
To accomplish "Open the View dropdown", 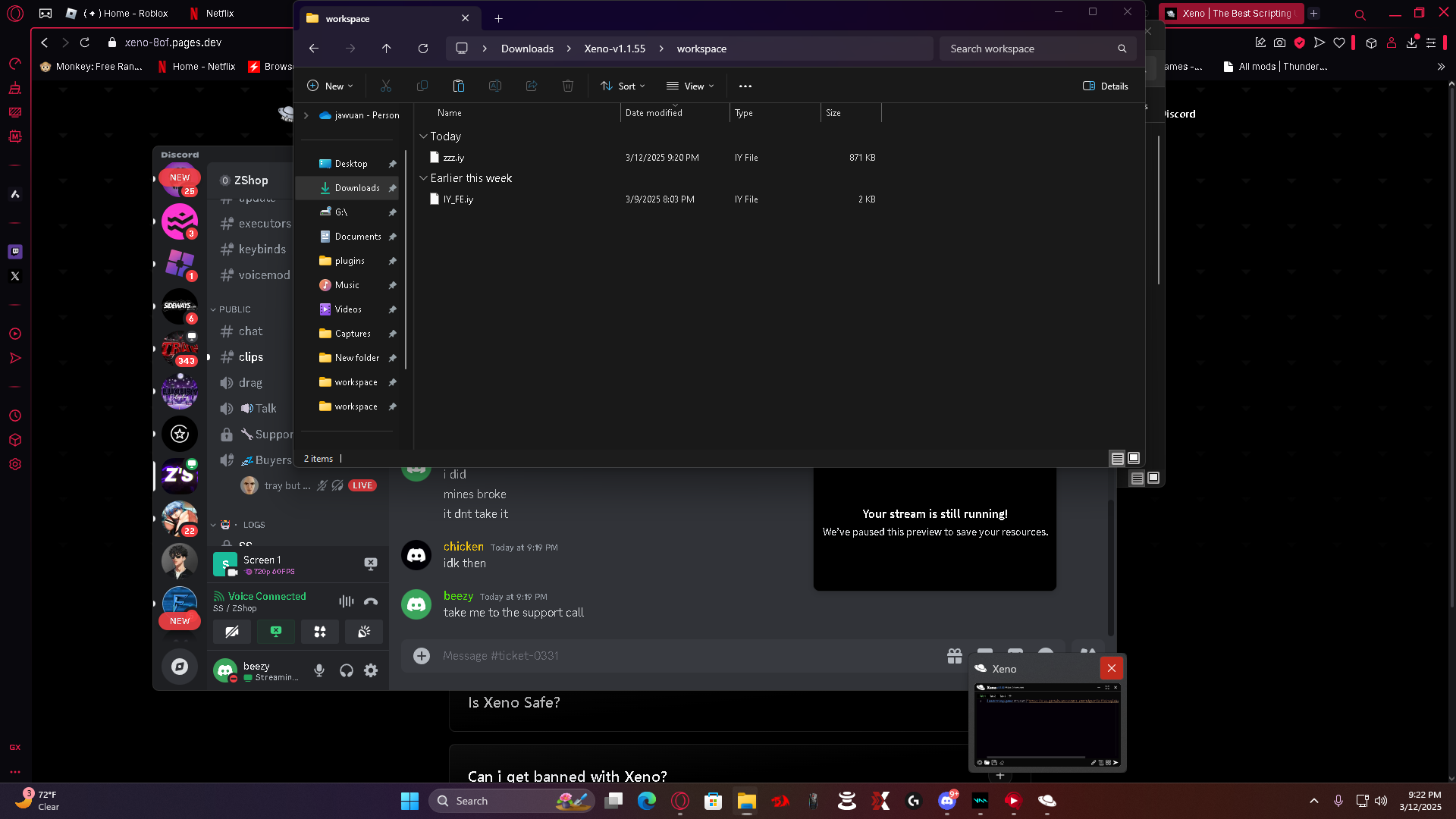I will coord(690,86).
